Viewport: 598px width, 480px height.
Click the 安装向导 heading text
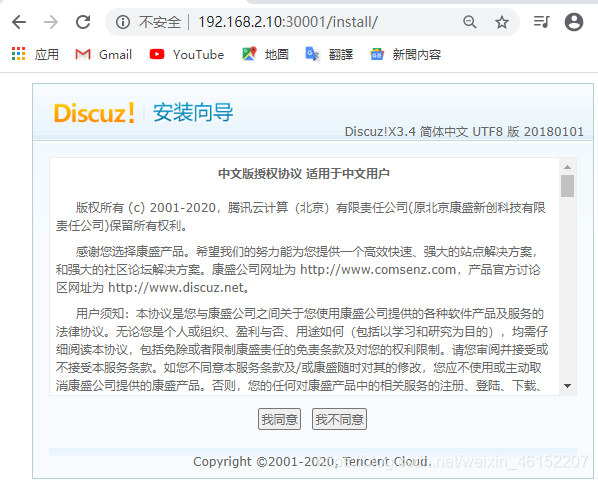pyautogui.click(x=193, y=112)
